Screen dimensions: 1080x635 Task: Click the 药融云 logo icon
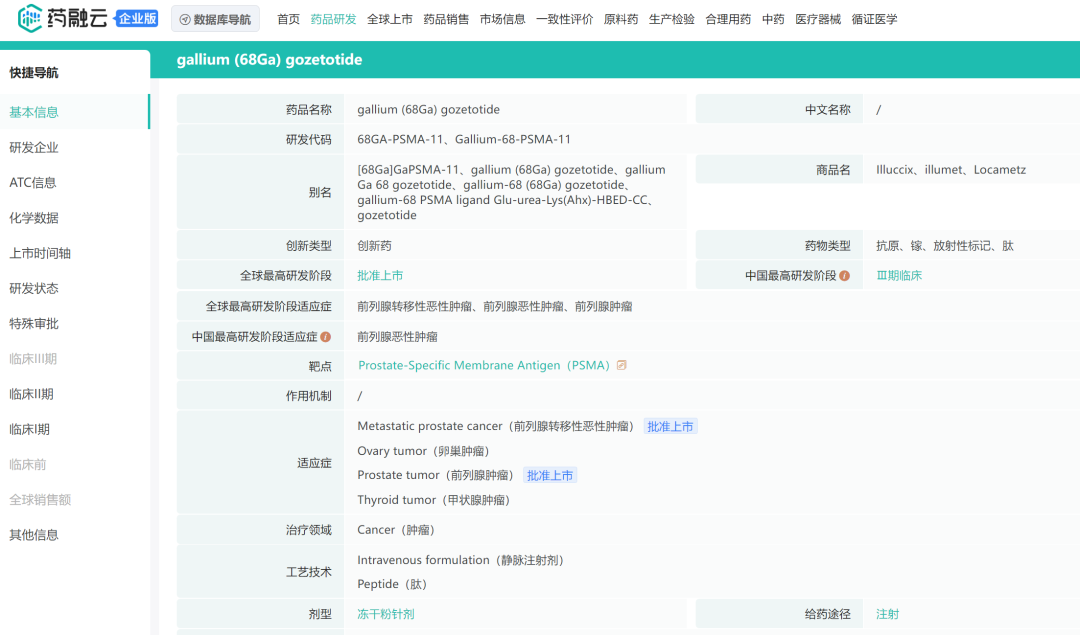32,17
